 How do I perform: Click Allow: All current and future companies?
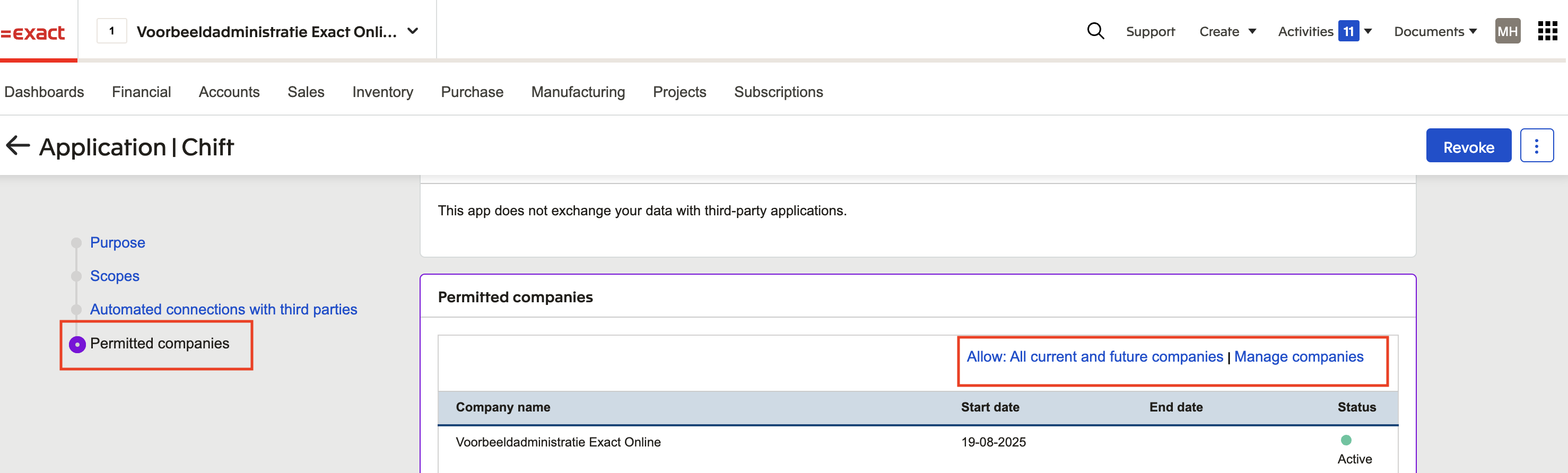tap(1094, 357)
